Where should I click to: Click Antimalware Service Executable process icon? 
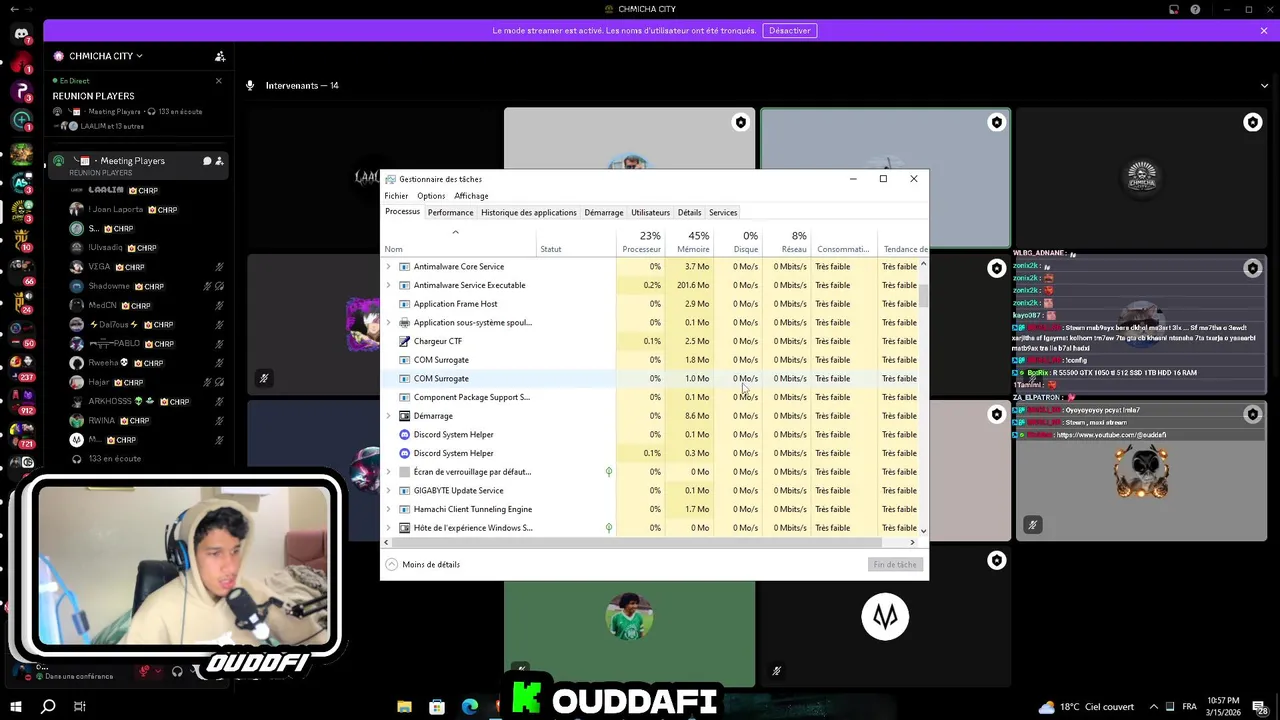(404, 285)
